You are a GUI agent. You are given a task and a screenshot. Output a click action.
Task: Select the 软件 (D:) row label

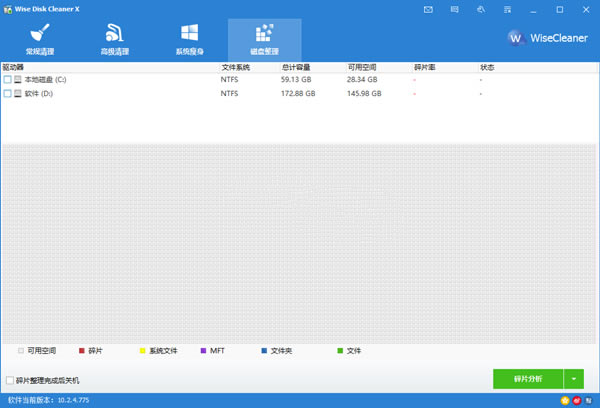point(39,93)
